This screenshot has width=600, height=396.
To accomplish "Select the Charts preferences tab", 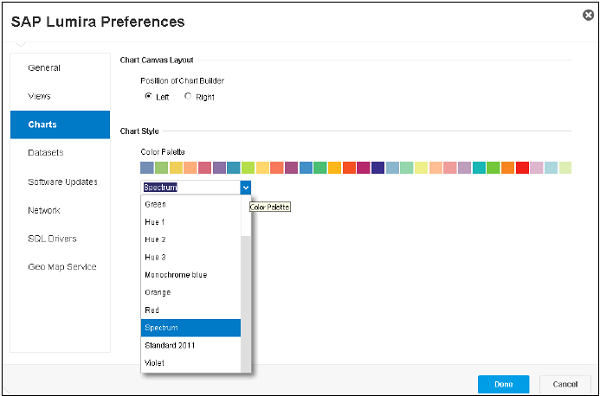I will tap(60, 125).
